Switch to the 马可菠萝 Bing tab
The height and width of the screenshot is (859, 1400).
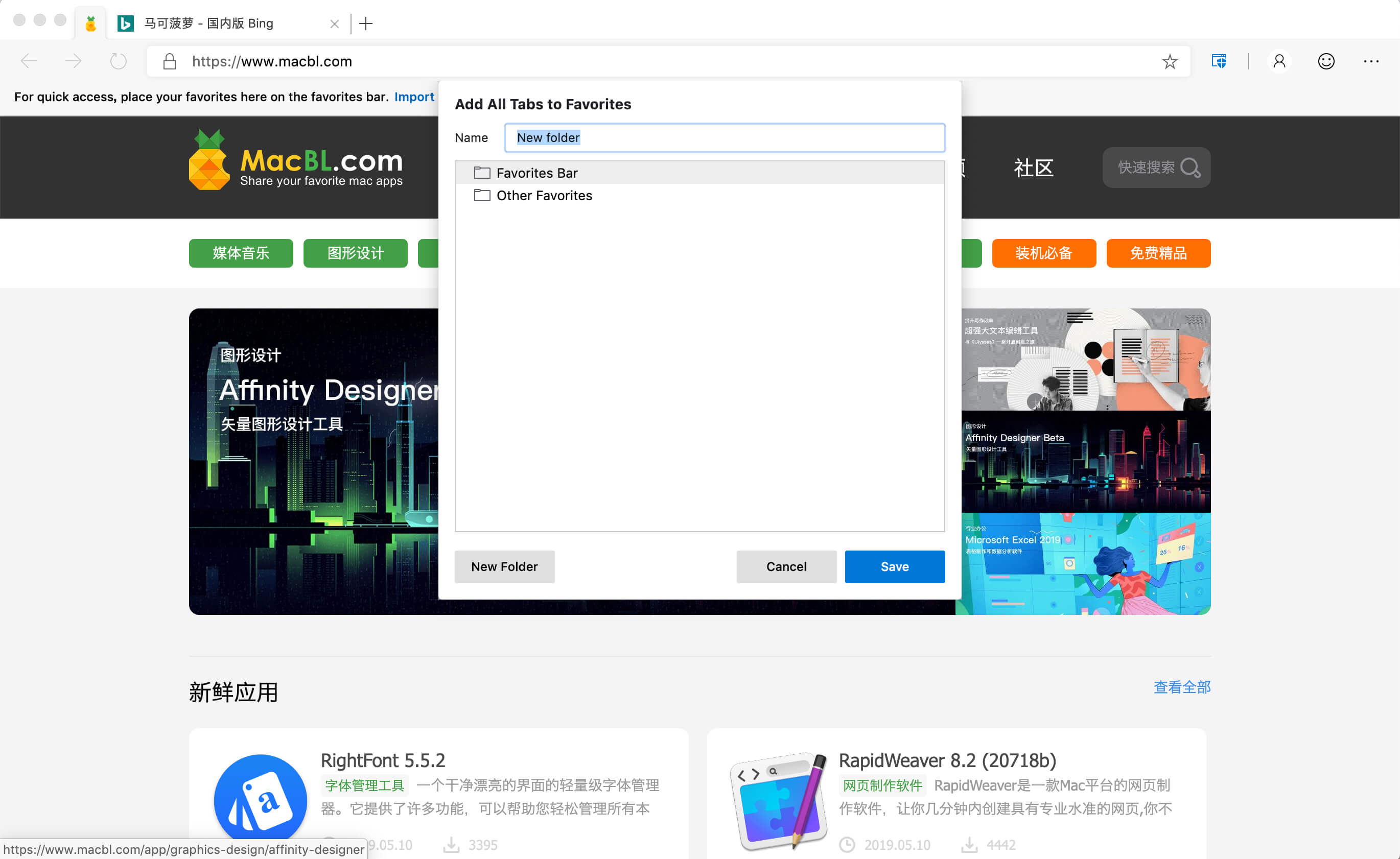(x=227, y=23)
